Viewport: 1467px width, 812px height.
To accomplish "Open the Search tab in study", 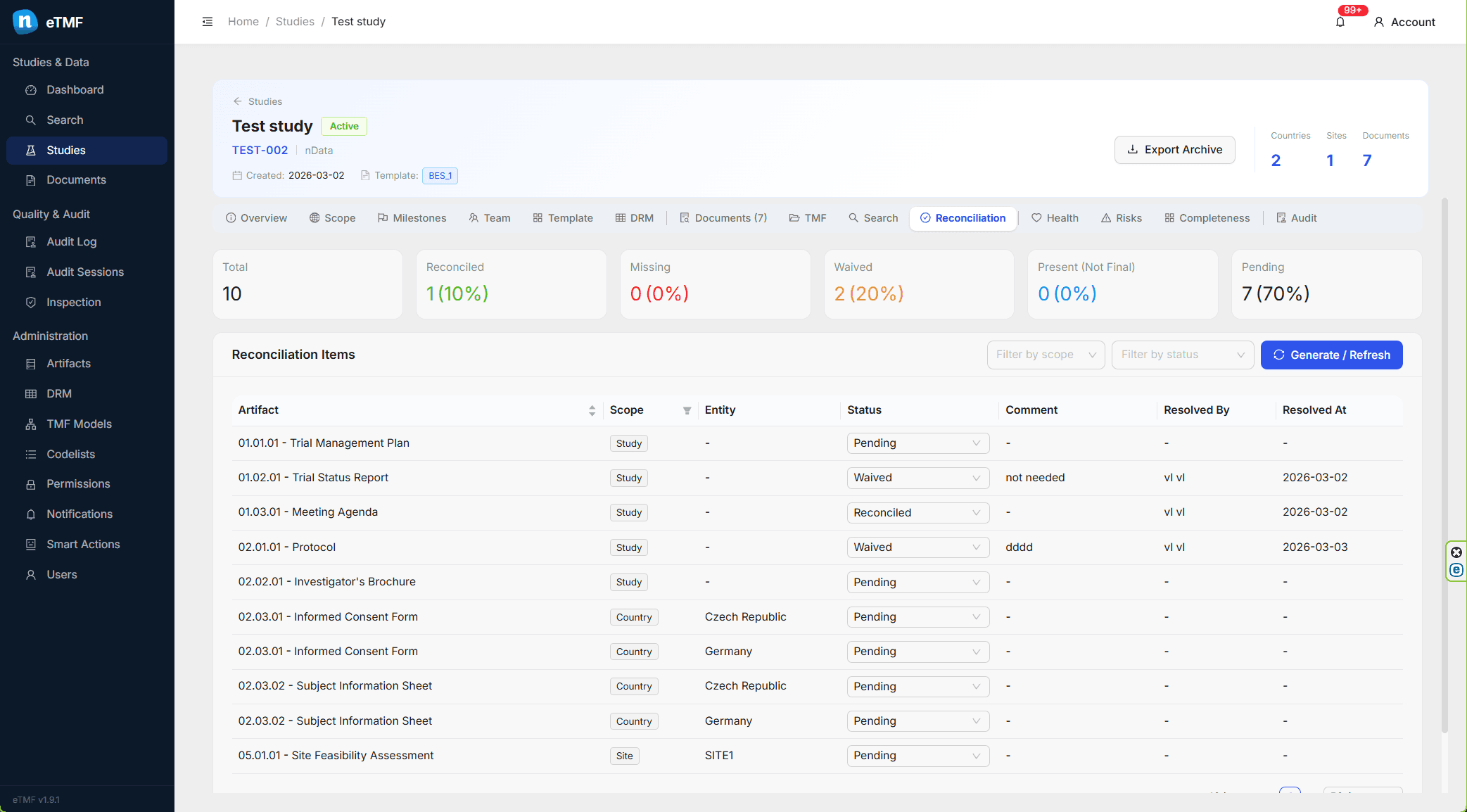I will click(873, 218).
